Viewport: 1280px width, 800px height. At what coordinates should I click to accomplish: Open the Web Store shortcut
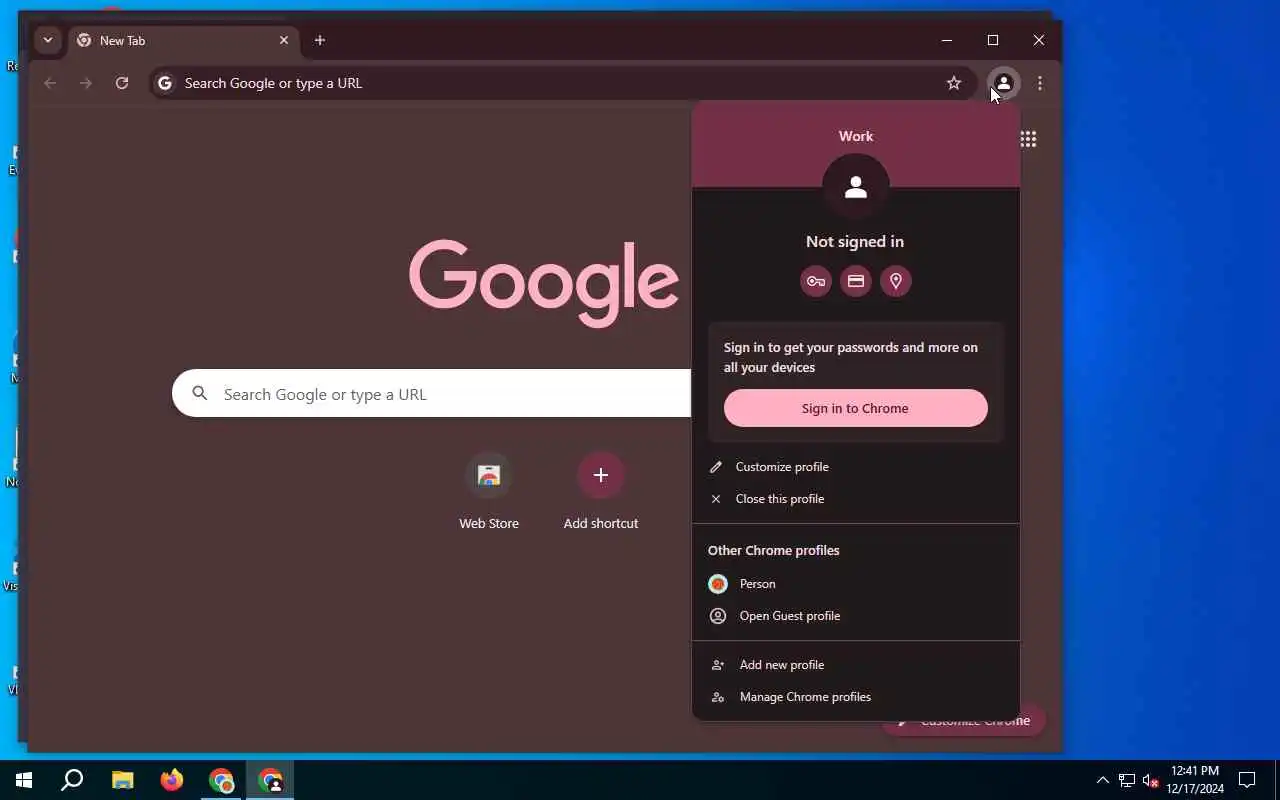coord(489,490)
